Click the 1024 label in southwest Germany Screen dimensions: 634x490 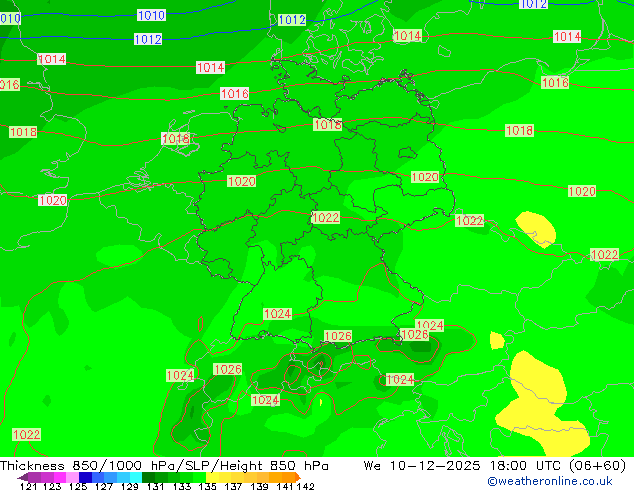coord(277,314)
